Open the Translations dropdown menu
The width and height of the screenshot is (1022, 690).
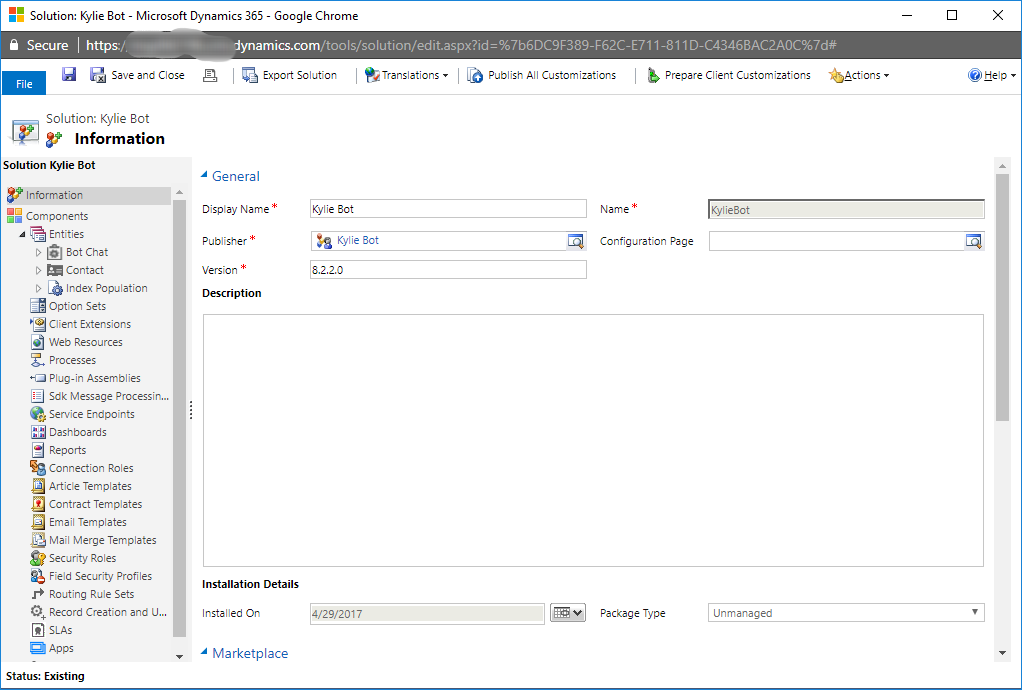pos(407,75)
